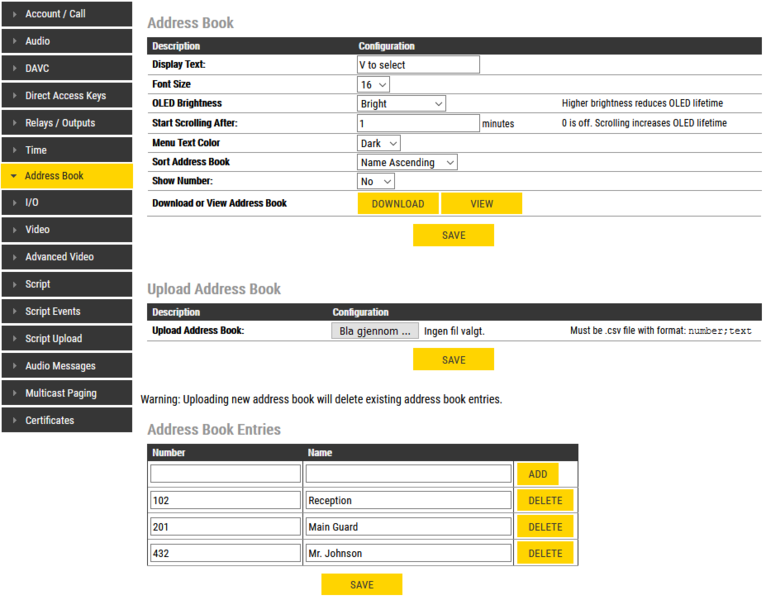Go to Audio Messages section

point(67,366)
